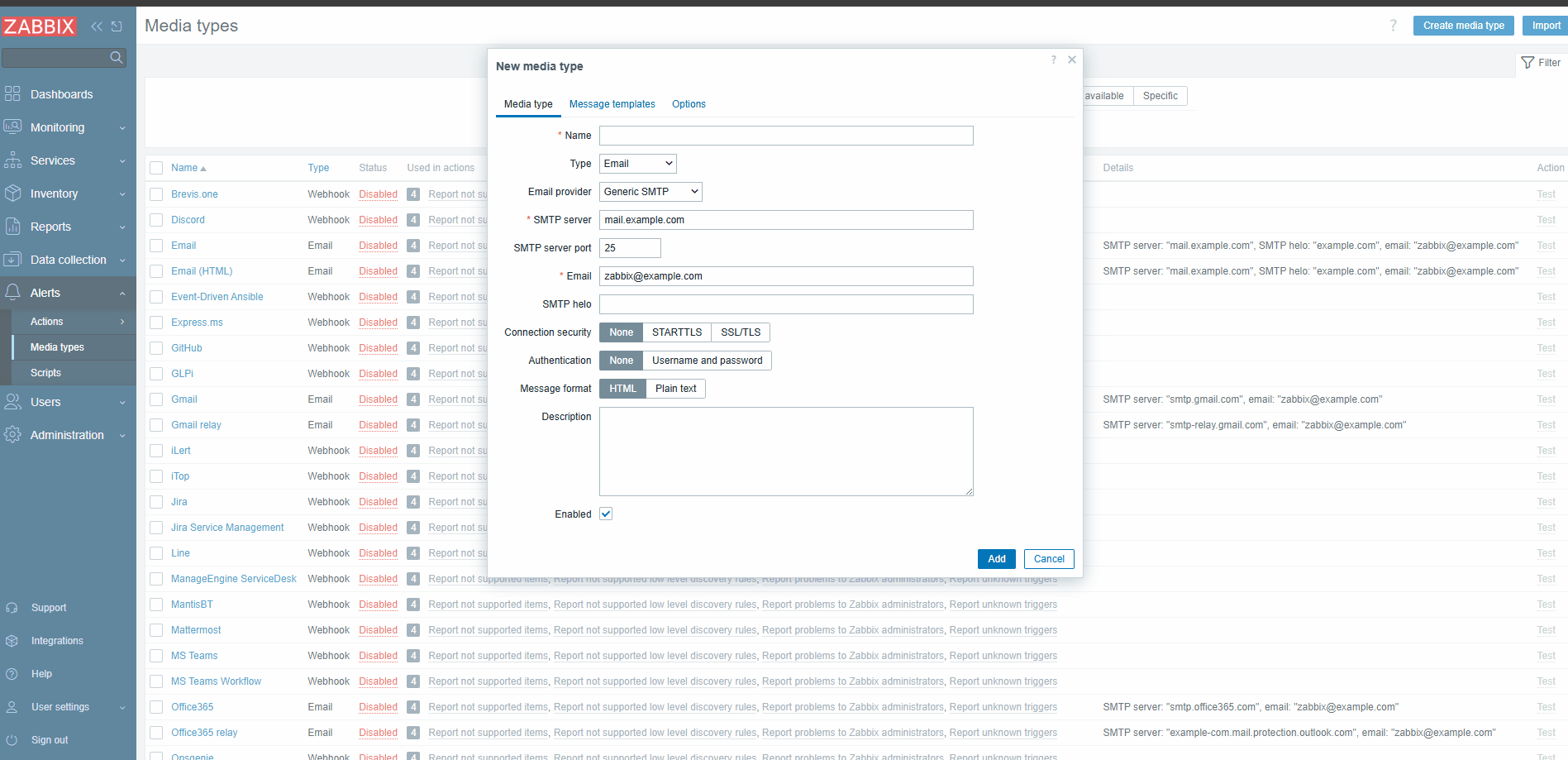Open Scripts in Alerts submenu
The width and height of the screenshot is (1568, 760).
coord(45,373)
